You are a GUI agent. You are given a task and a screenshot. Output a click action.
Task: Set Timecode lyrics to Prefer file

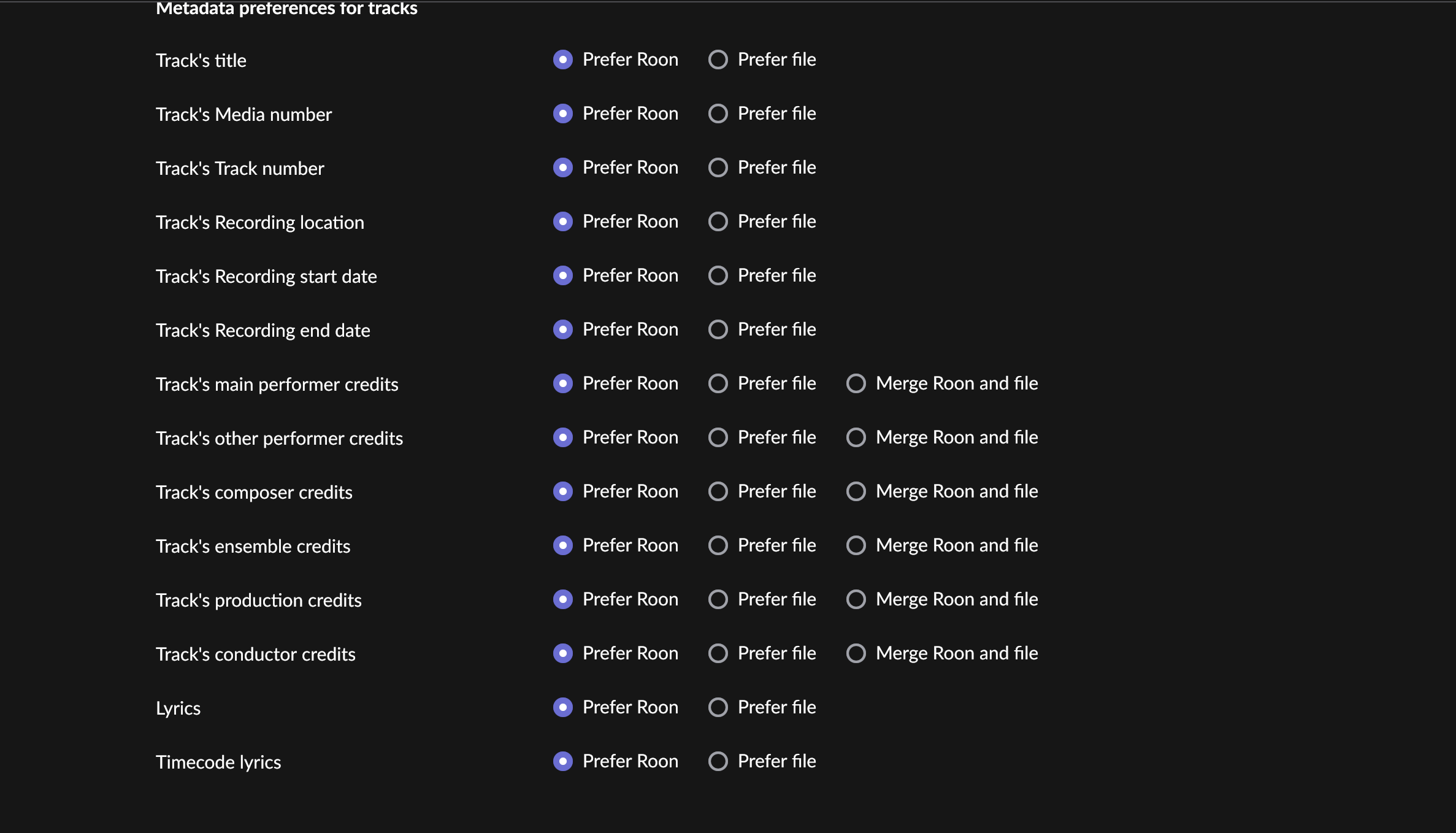[x=718, y=761]
